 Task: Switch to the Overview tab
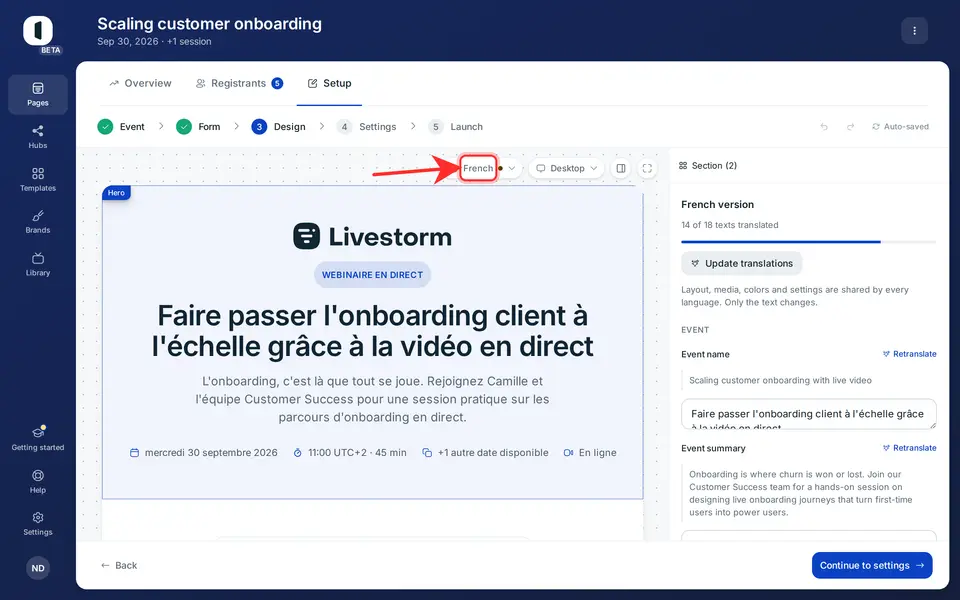140,83
